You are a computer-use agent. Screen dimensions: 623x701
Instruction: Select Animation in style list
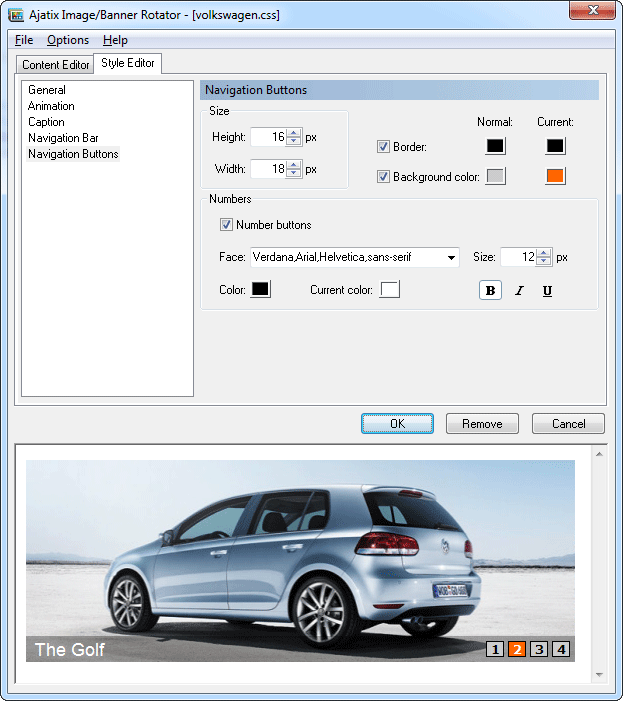point(51,106)
